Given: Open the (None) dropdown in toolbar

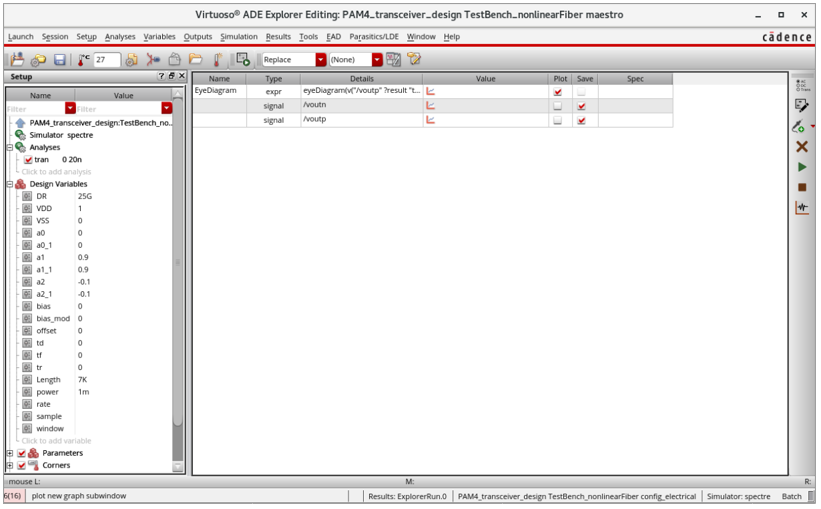Looking at the screenshot, I should 377,60.
